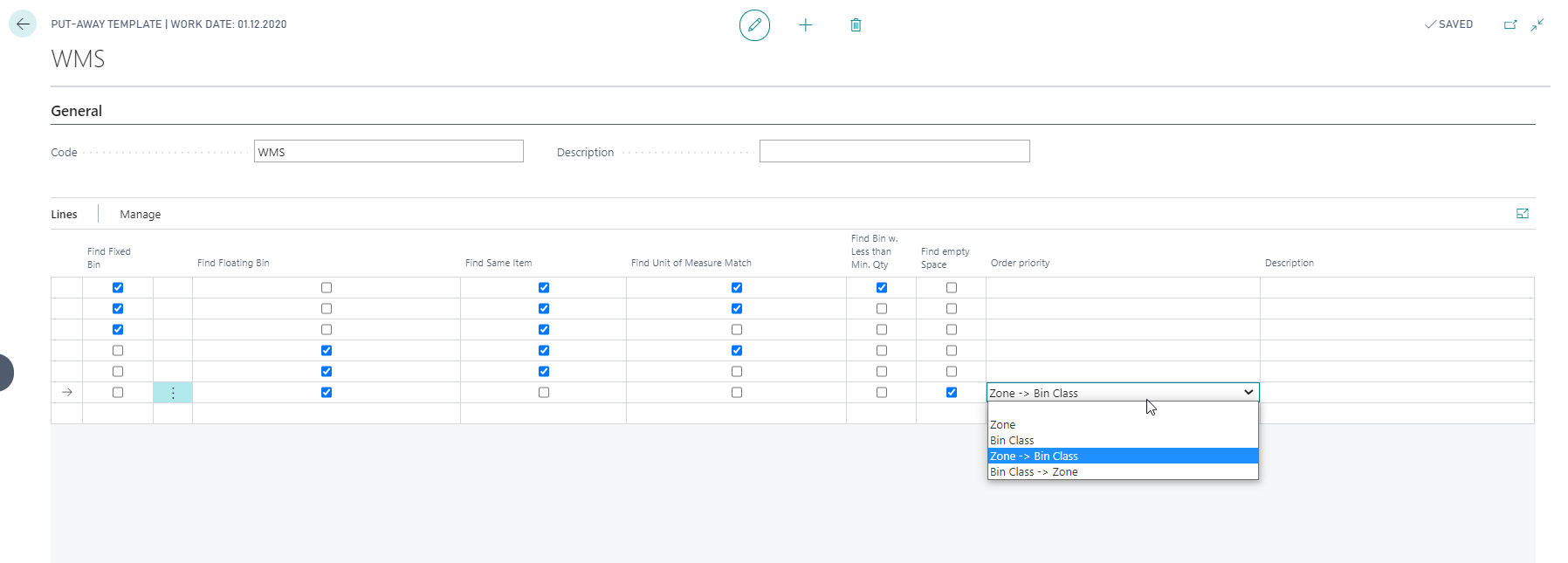
Task: Collapse the Order priority dropdown showing Zone -> Bin Class
Action: tap(1123, 393)
